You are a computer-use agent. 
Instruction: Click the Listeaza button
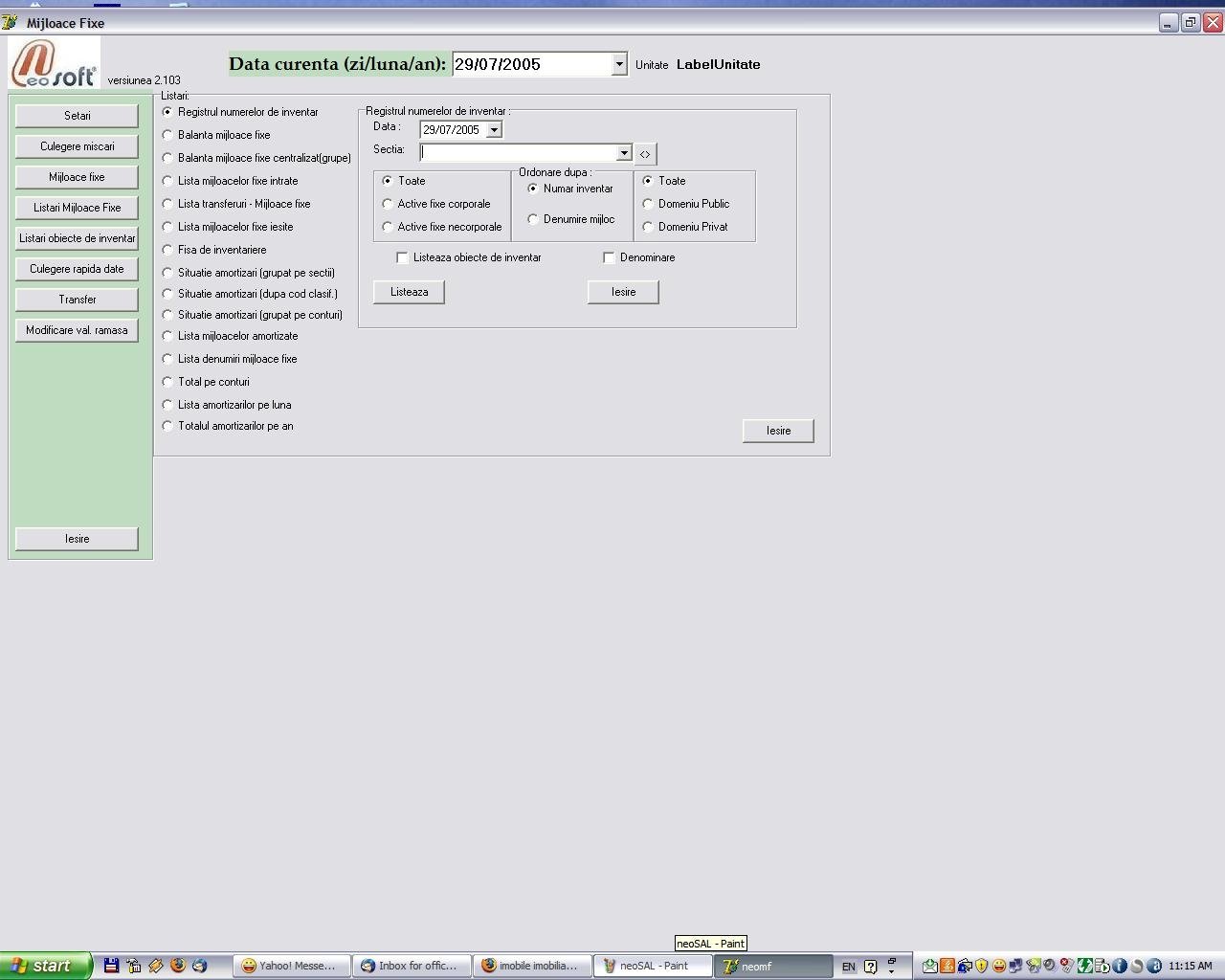point(409,292)
